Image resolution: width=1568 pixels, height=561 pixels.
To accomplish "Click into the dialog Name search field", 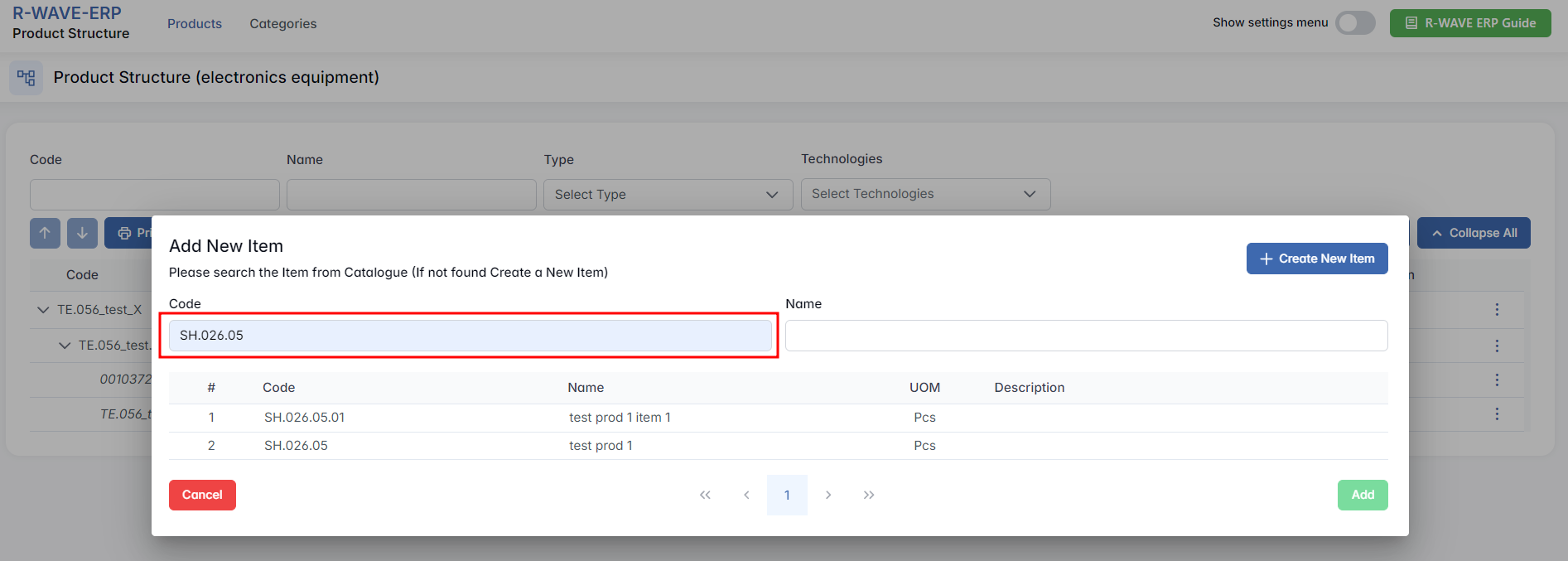I will [x=1086, y=336].
